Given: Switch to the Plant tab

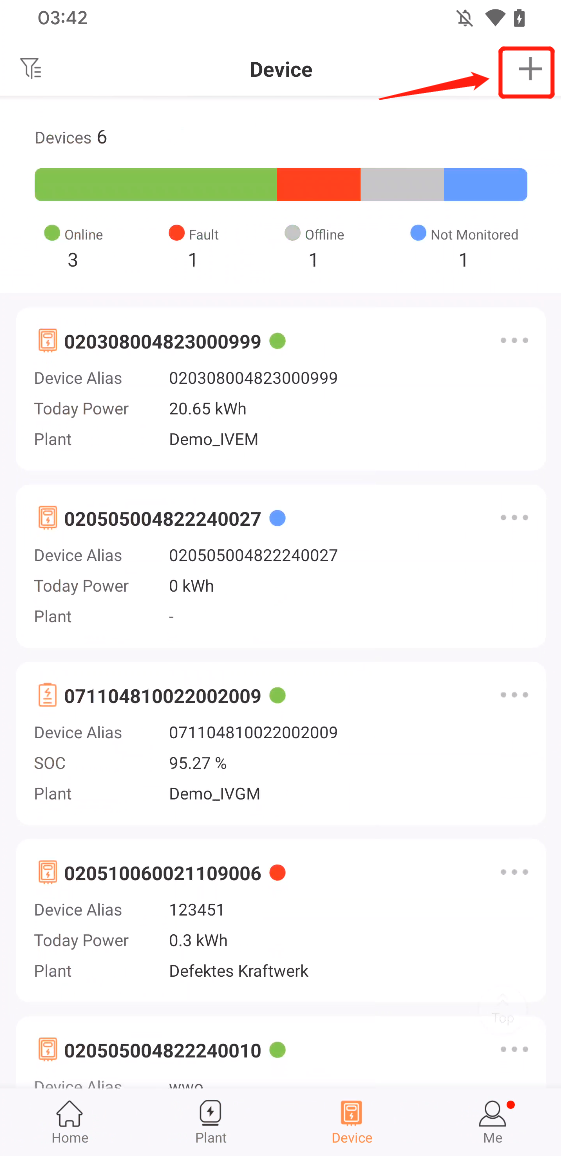Looking at the screenshot, I should pos(211,1122).
